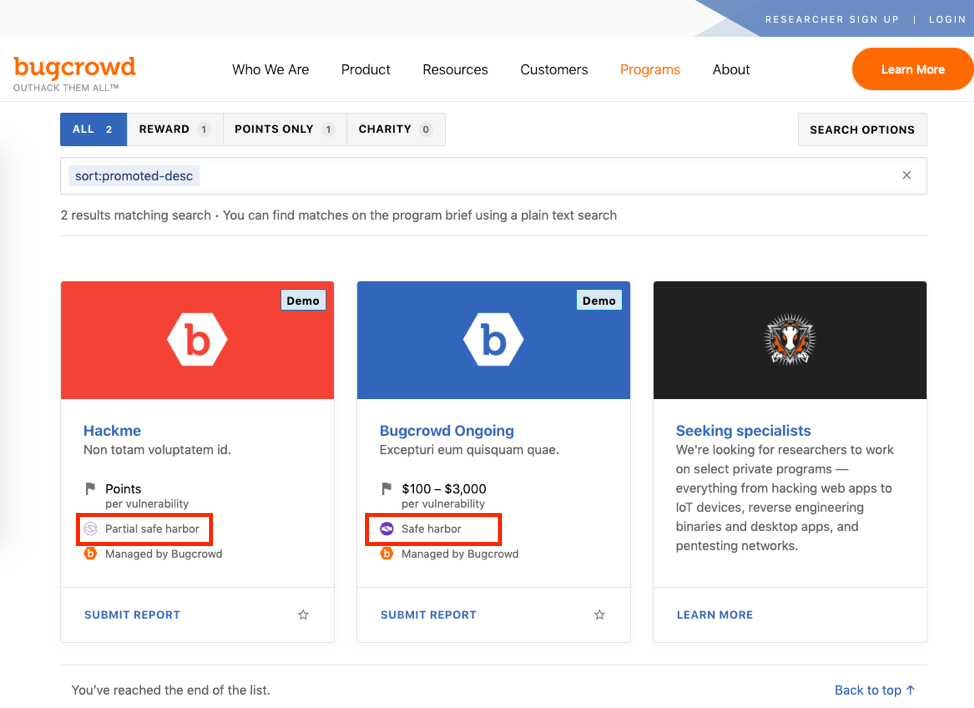Click Bugcrowd Ongoing Managed by Bugcrowd icon
Screen dimensions: 974x708
pyautogui.click(x=386, y=553)
